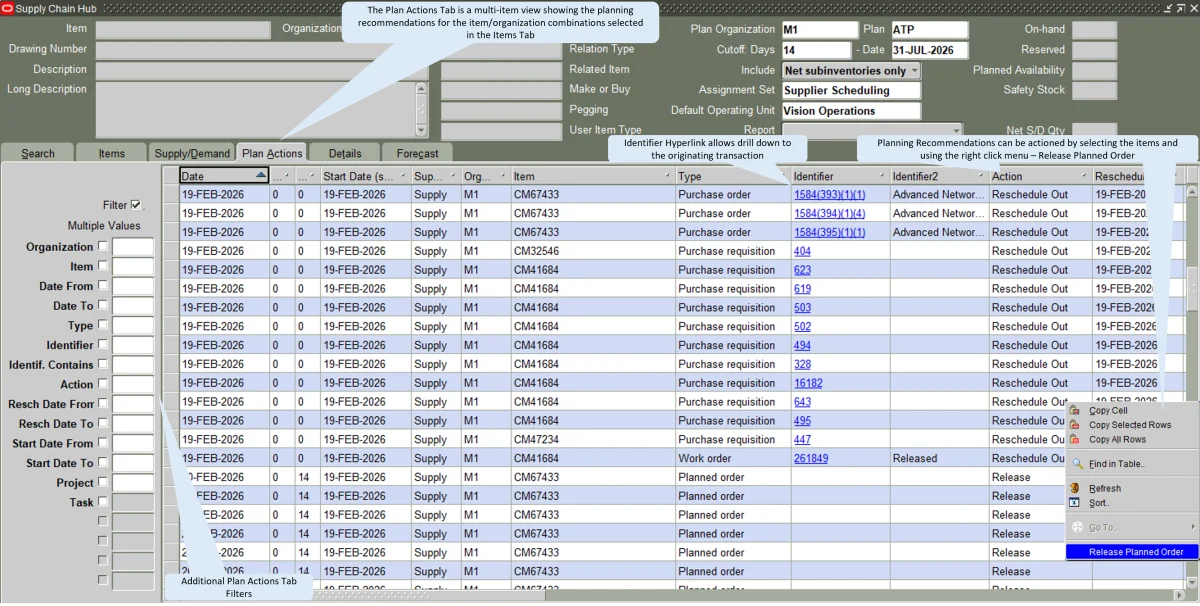Open identifier link 1584(395)(1)
Image resolution: width=1200 pixels, height=606 pixels.
point(829,232)
